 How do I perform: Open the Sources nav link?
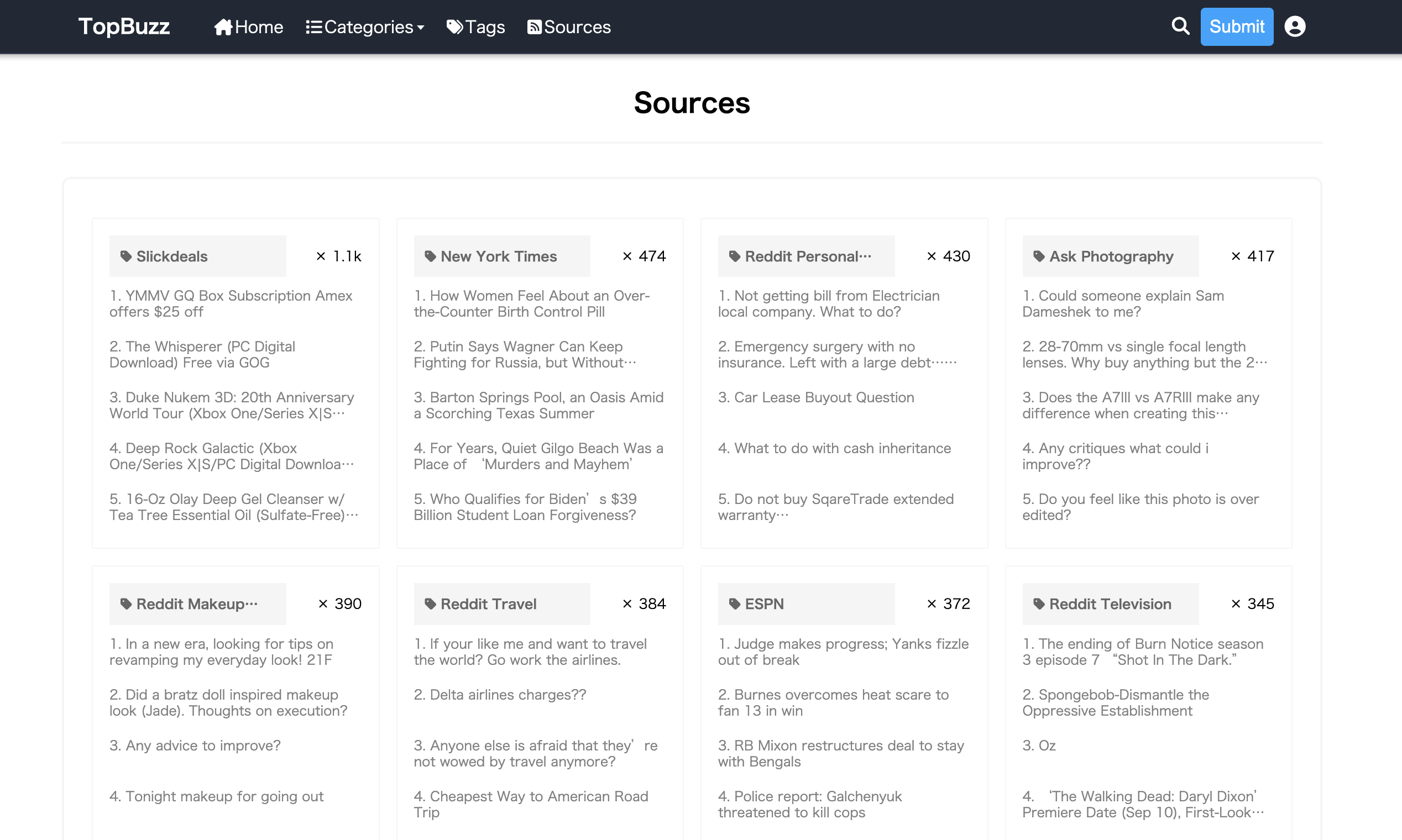click(x=569, y=27)
